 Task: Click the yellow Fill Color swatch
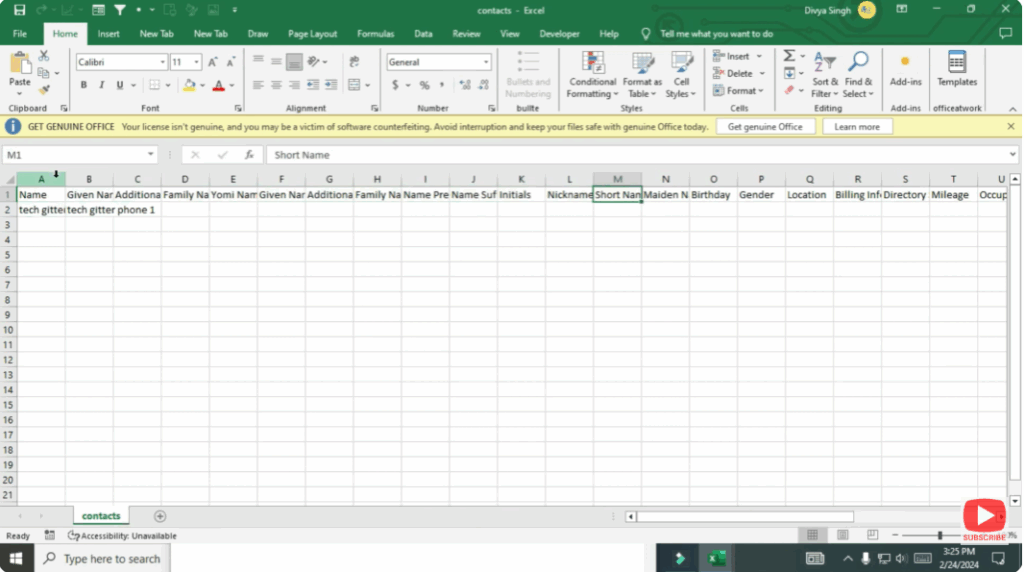189,85
